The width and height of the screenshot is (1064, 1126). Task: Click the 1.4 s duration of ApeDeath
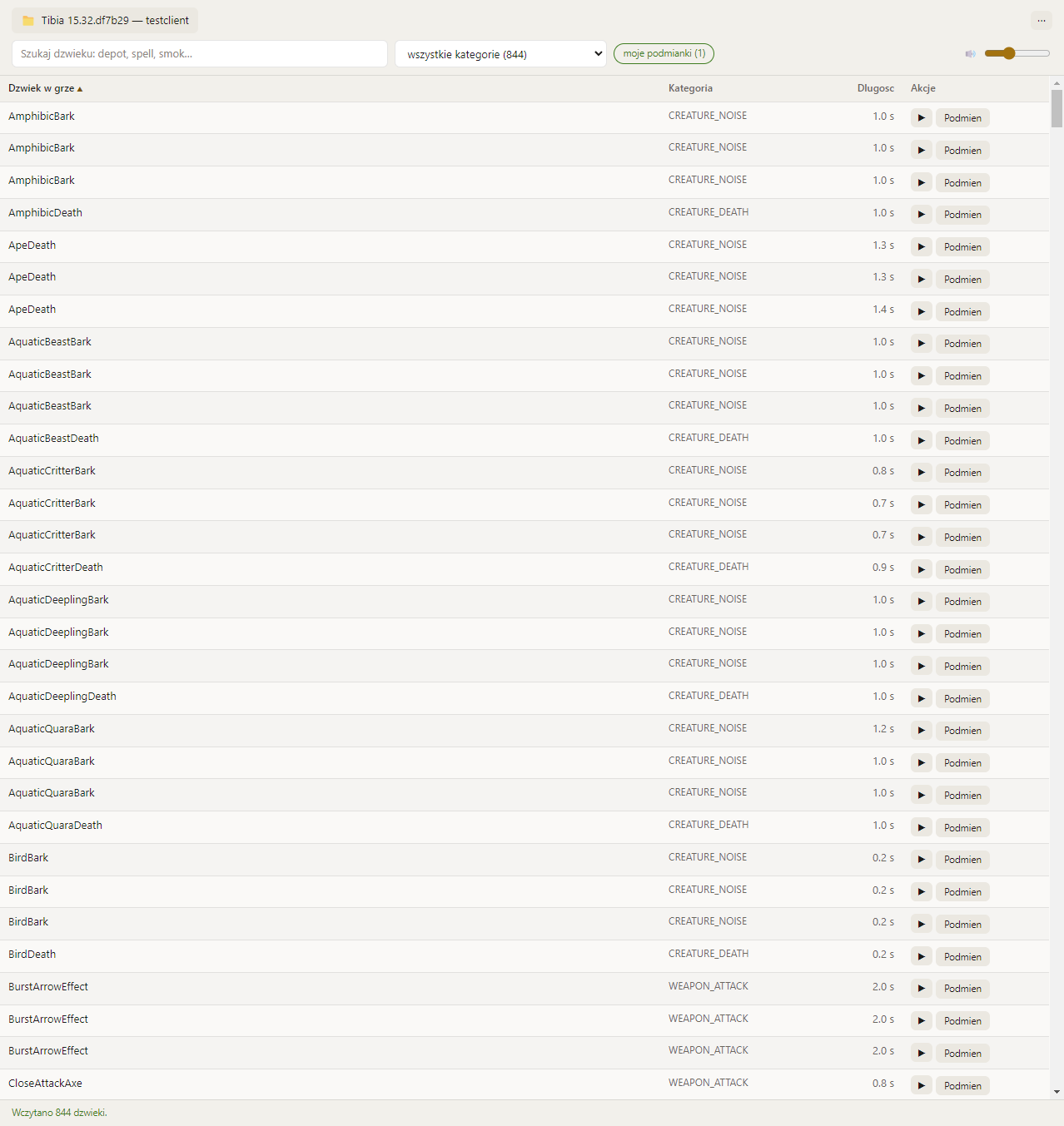pos(883,310)
